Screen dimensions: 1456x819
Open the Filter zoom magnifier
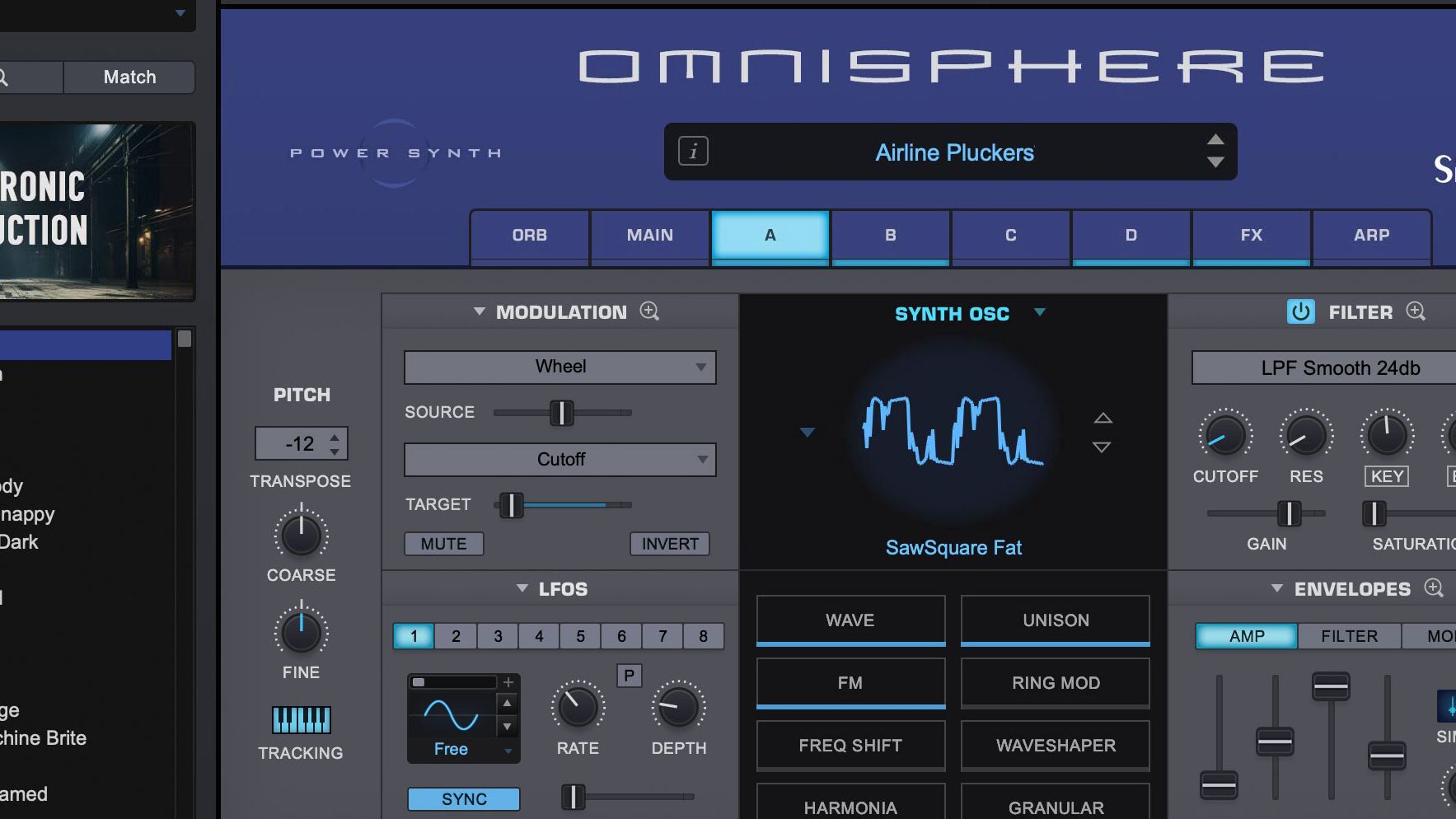[x=1416, y=311]
